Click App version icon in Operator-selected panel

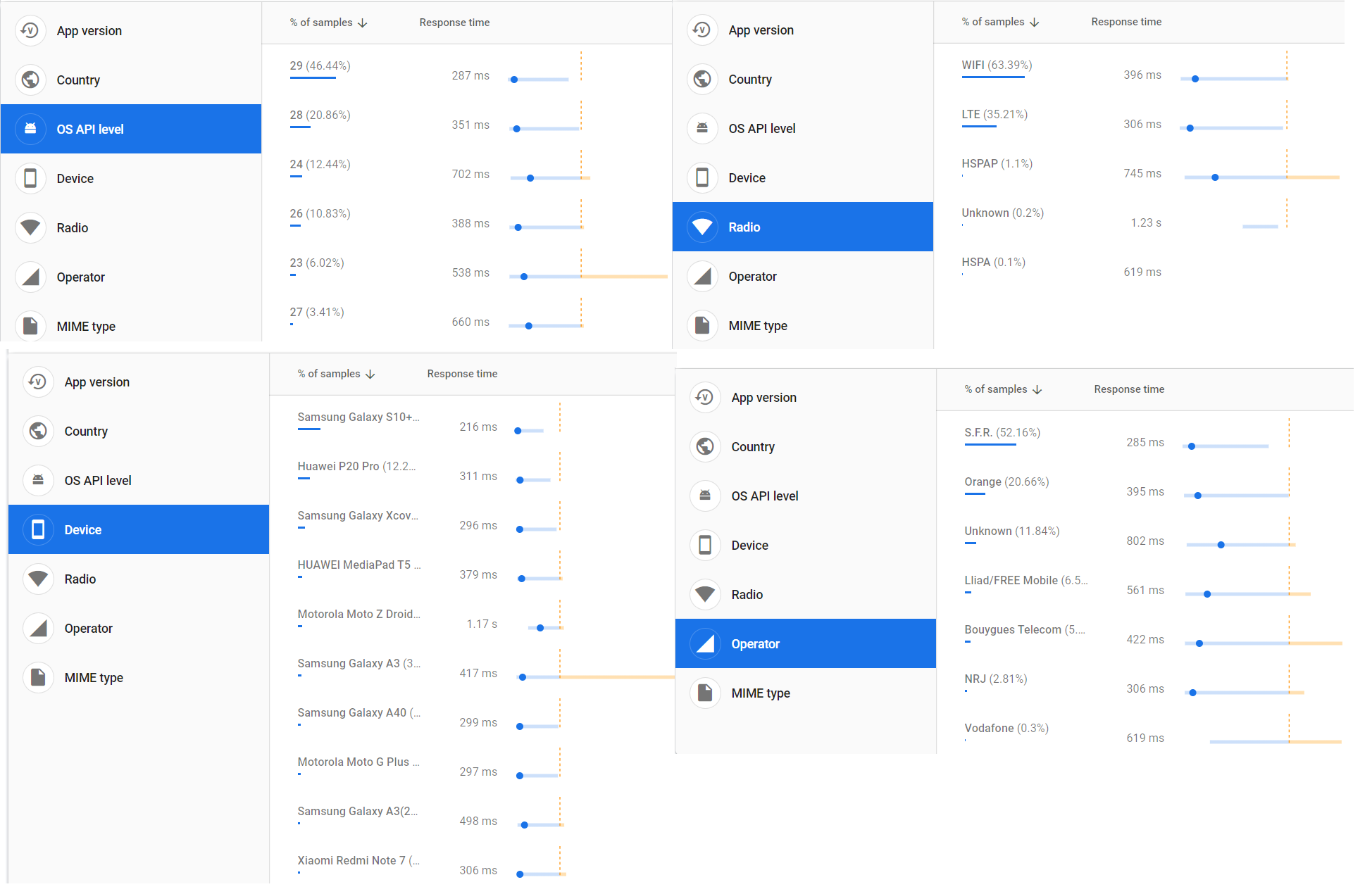point(705,397)
